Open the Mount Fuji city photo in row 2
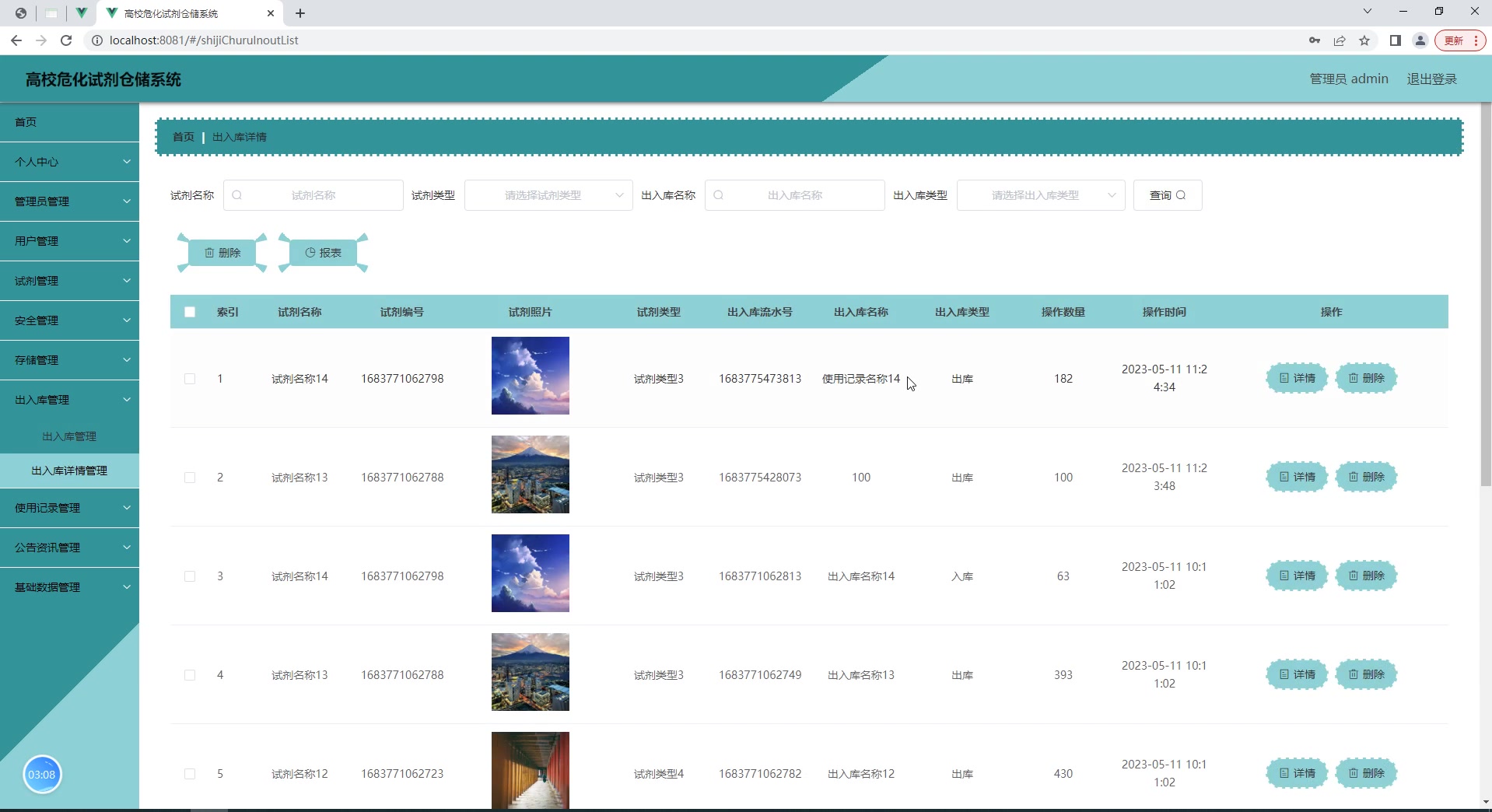The height and width of the screenshot is (812, 1492). click(x=531, y=474)
